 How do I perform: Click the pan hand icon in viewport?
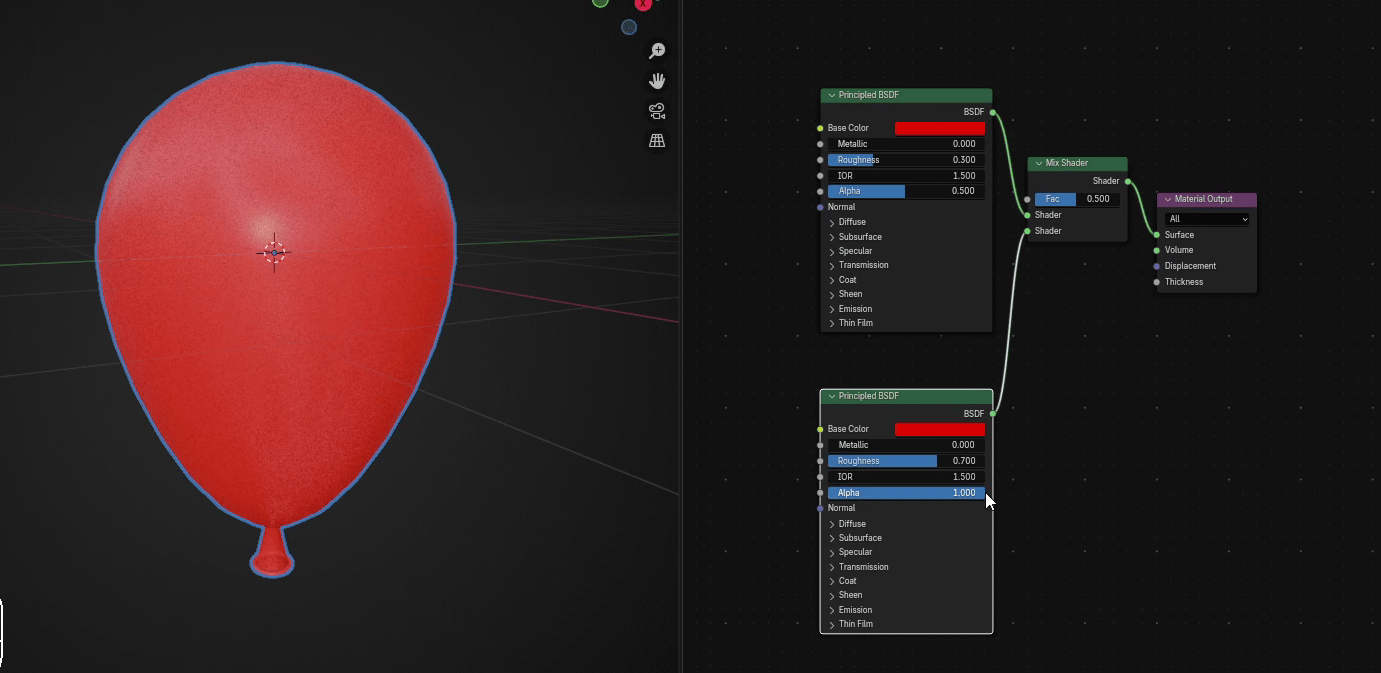657,81
